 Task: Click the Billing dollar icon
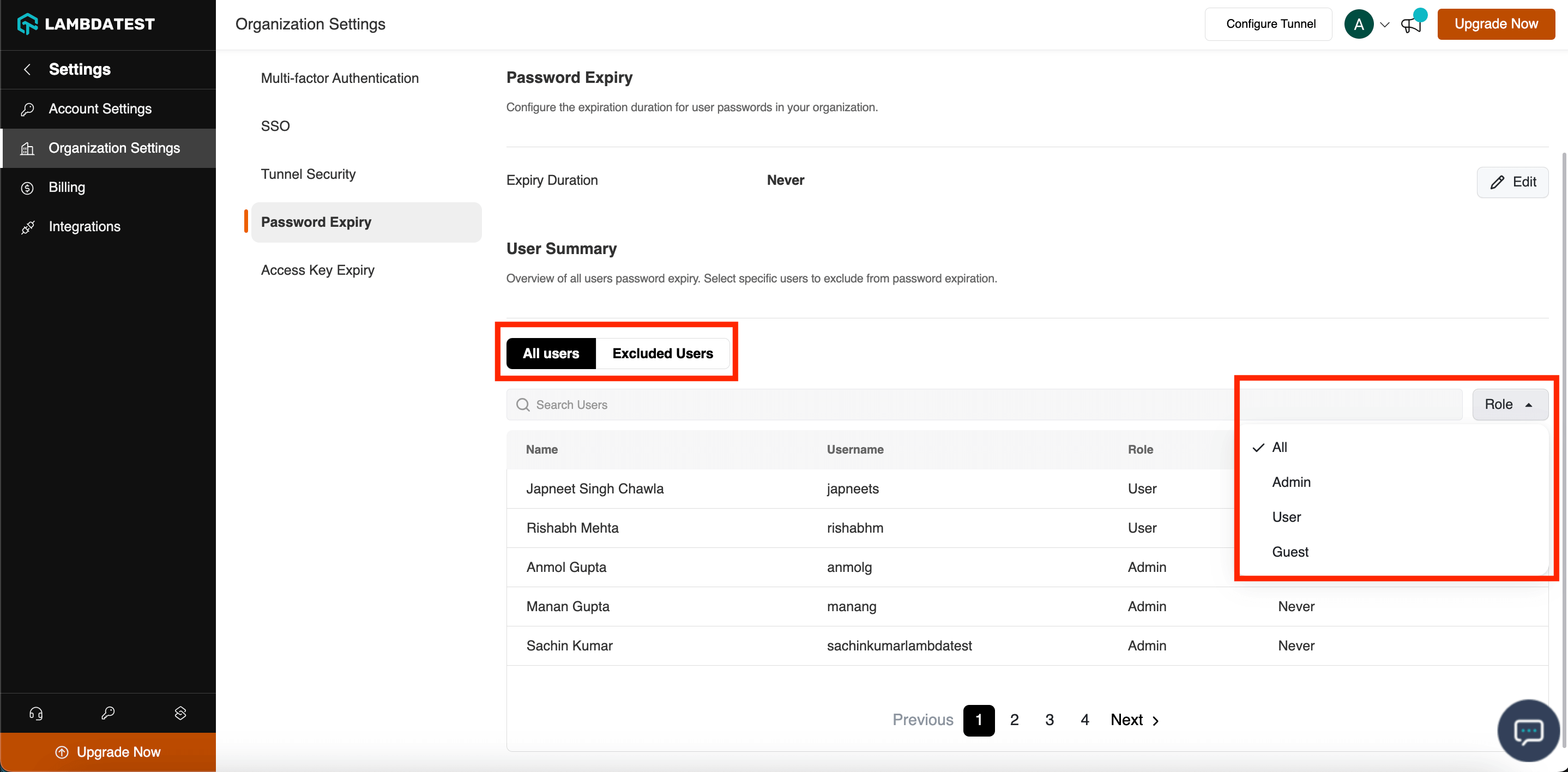27,188
